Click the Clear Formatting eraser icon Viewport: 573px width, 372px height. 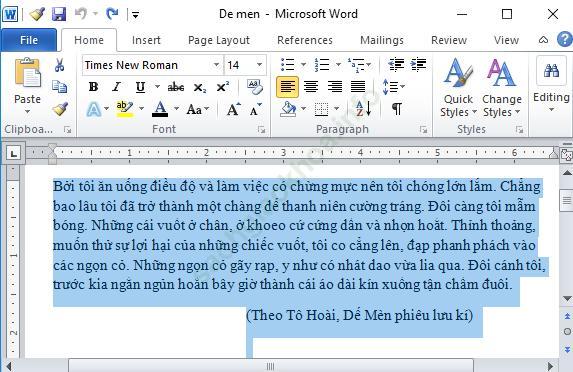254,87
